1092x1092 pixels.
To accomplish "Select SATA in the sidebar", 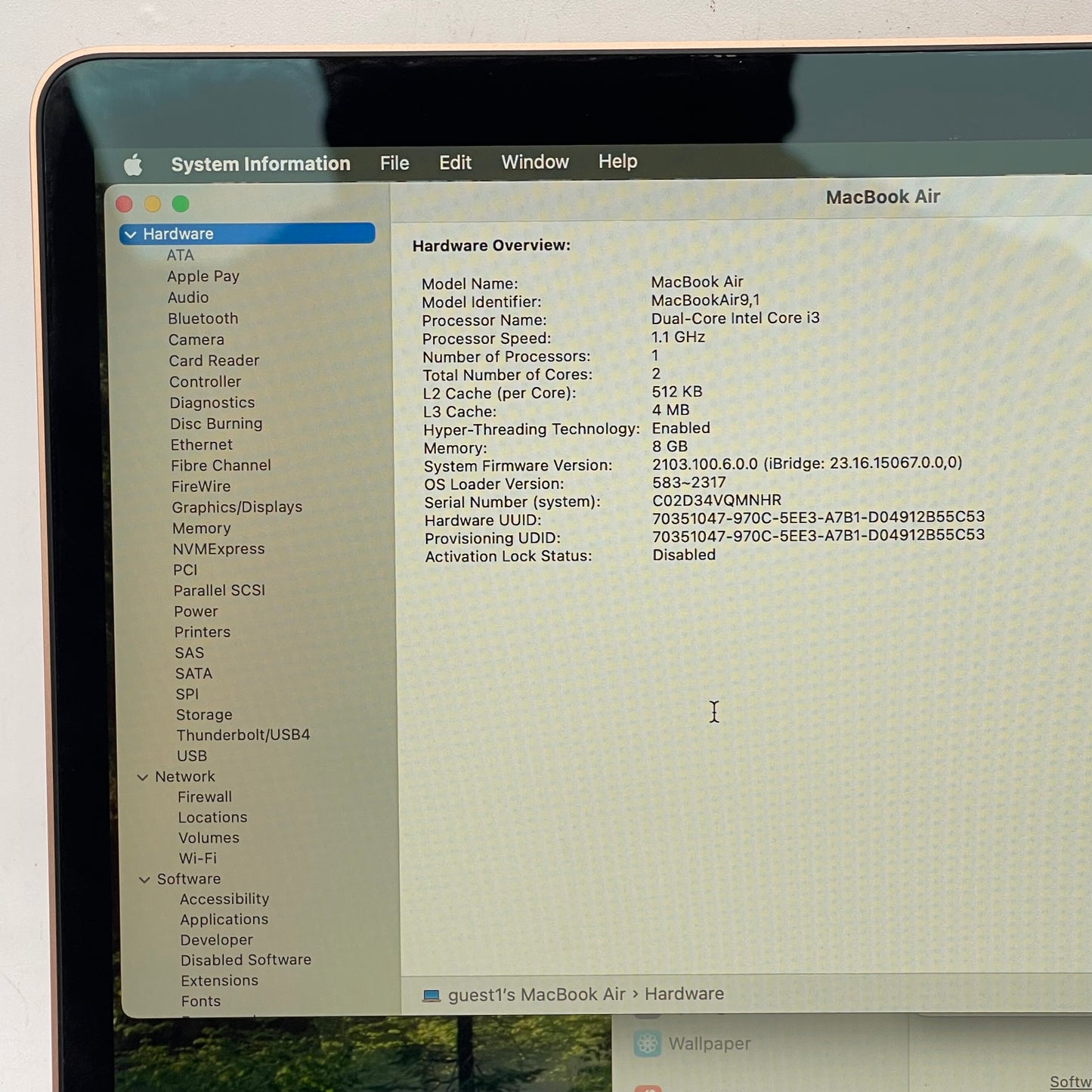I will click(x=194, y=673).
